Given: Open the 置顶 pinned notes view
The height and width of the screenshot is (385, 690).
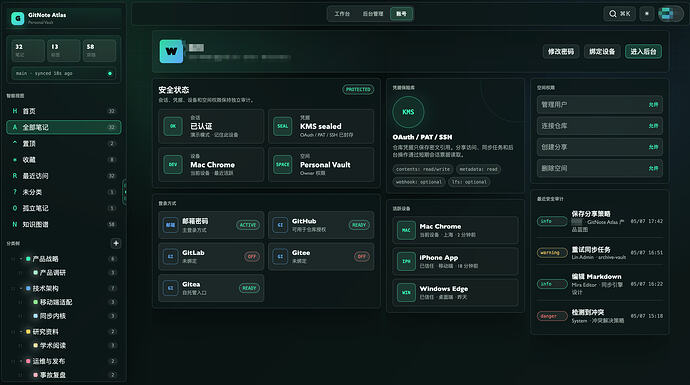Looking at the screenshot, I should pos(64,143).
